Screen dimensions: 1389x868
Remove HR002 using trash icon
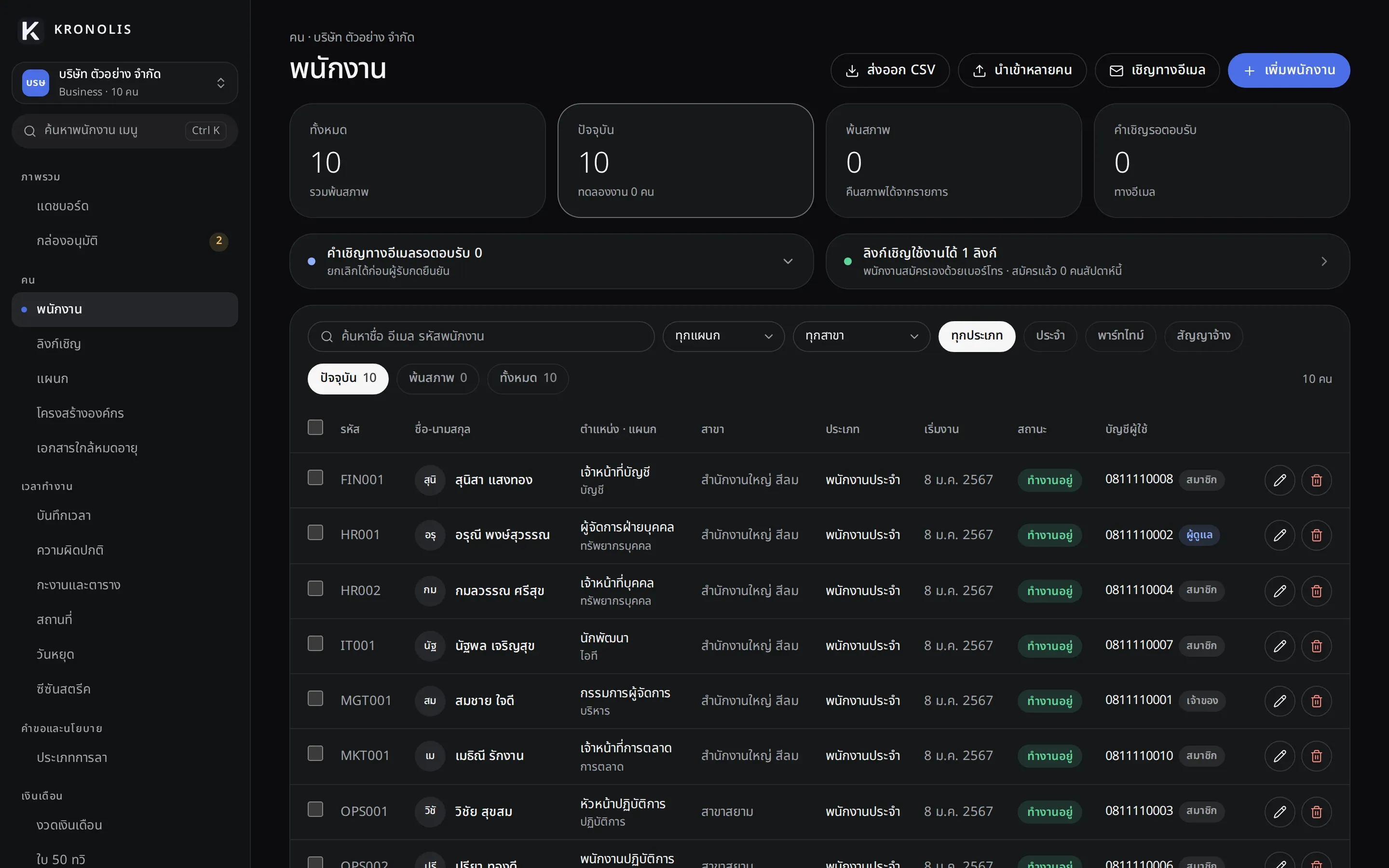1316,591
